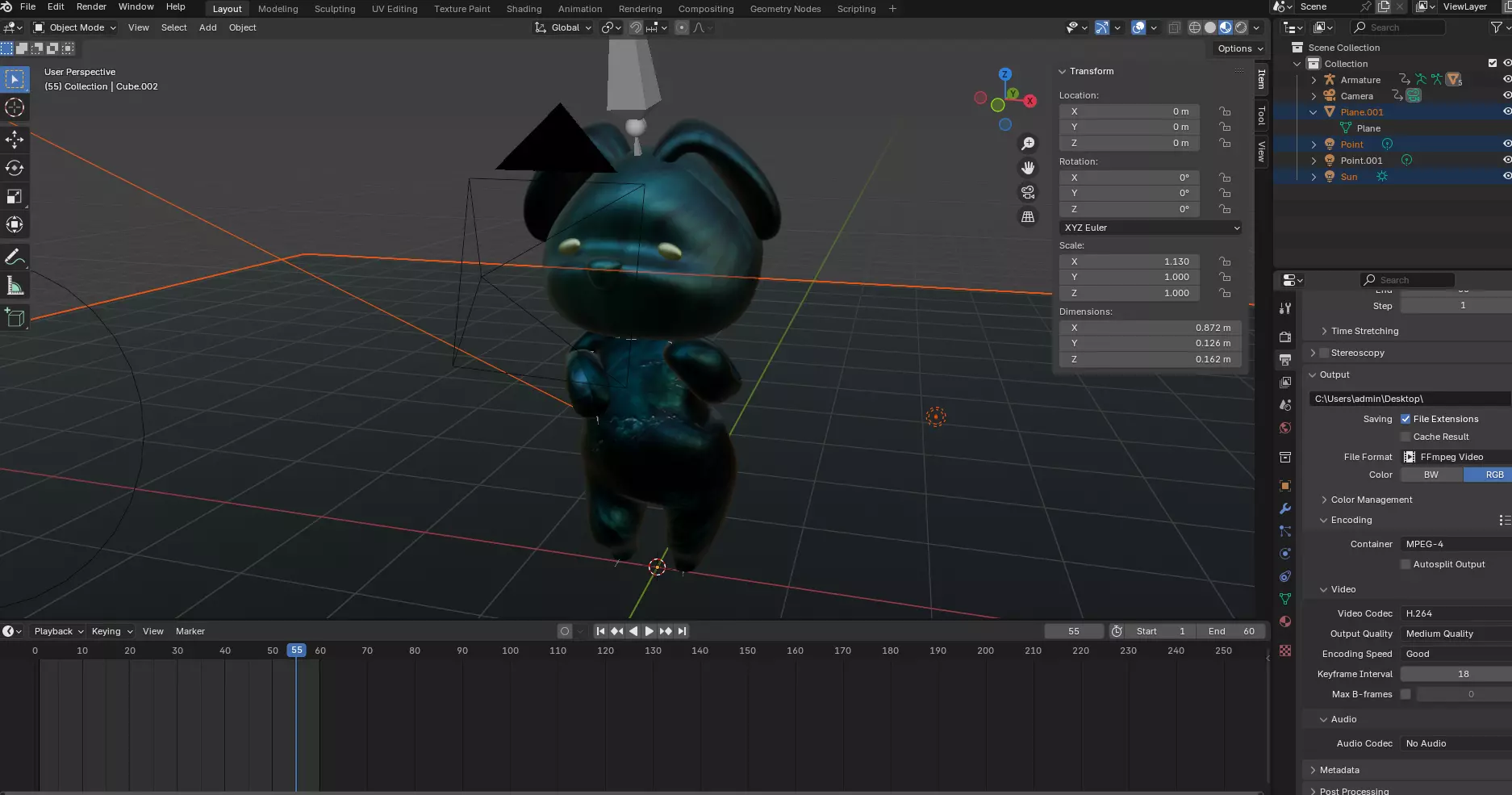Image resolution: width=1512 pixels, height=795 pixels.
Task: Open the Material properties tab icon
Action: coord(1285,621)
